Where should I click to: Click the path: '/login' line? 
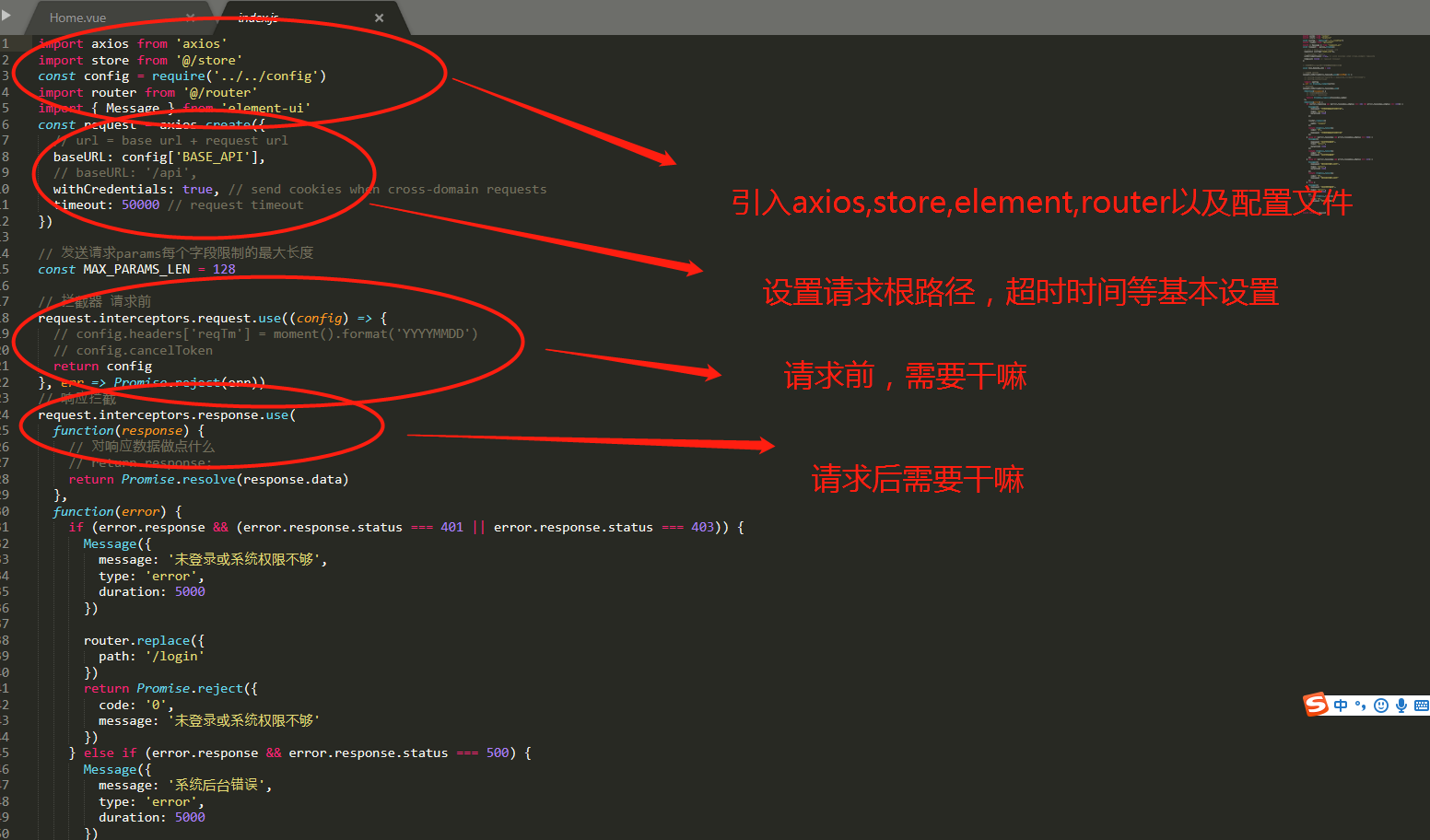click(151, 656)
